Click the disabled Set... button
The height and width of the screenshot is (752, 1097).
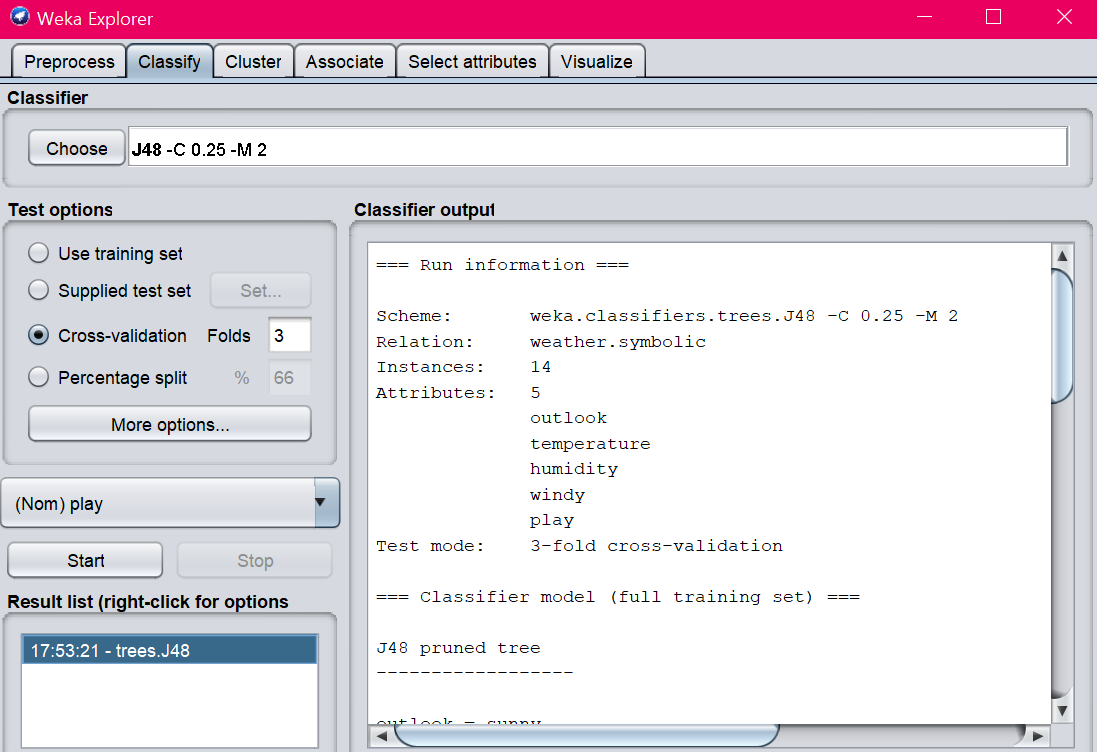261,290
